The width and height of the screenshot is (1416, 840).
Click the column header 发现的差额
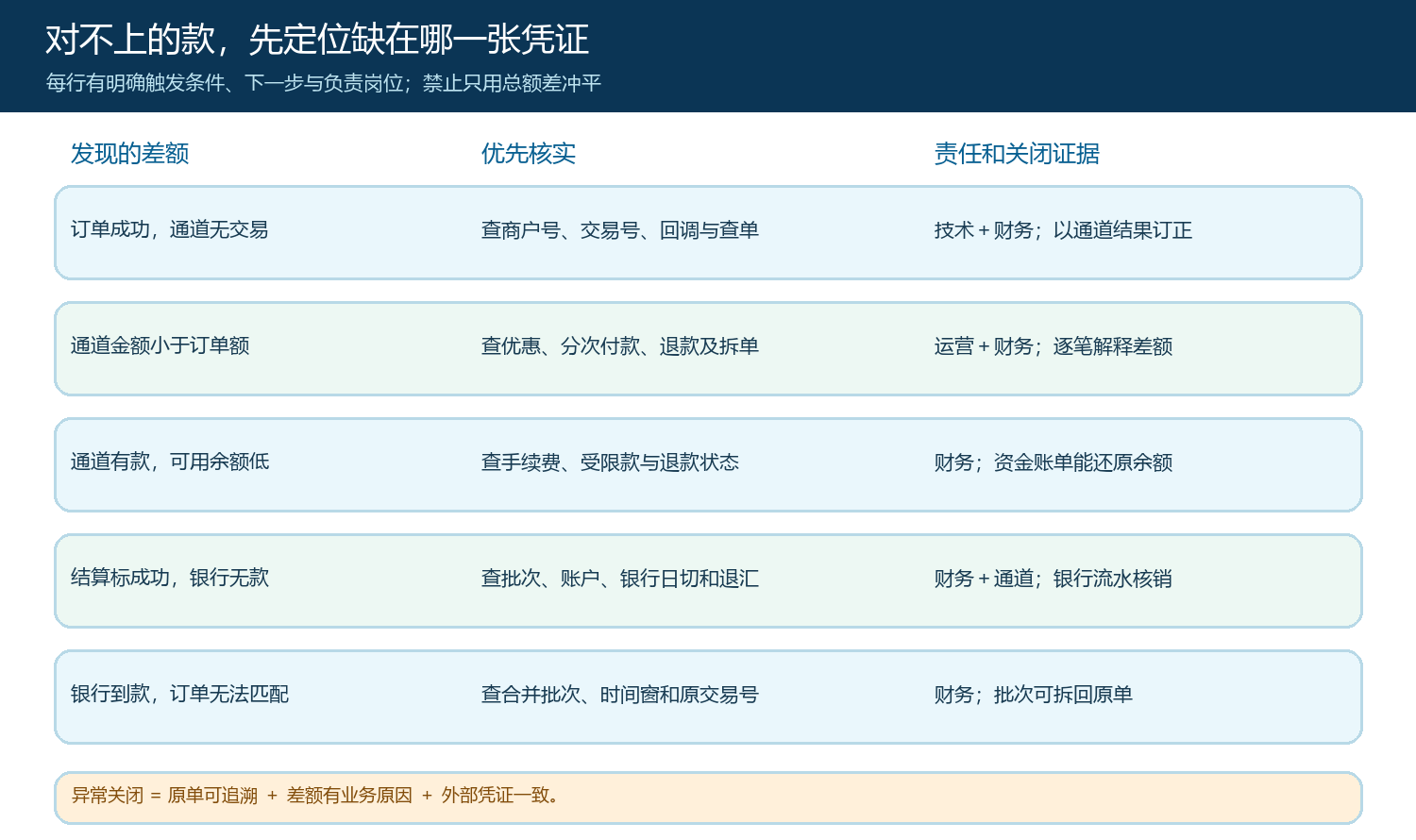(x=130, y=154)
